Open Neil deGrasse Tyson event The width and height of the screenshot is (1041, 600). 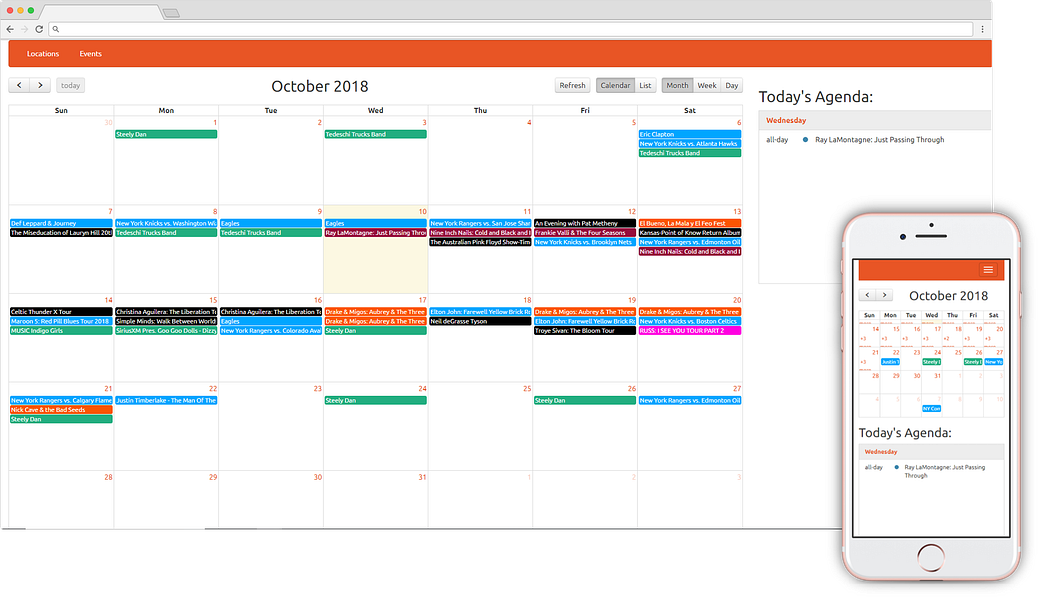(480, 321)
